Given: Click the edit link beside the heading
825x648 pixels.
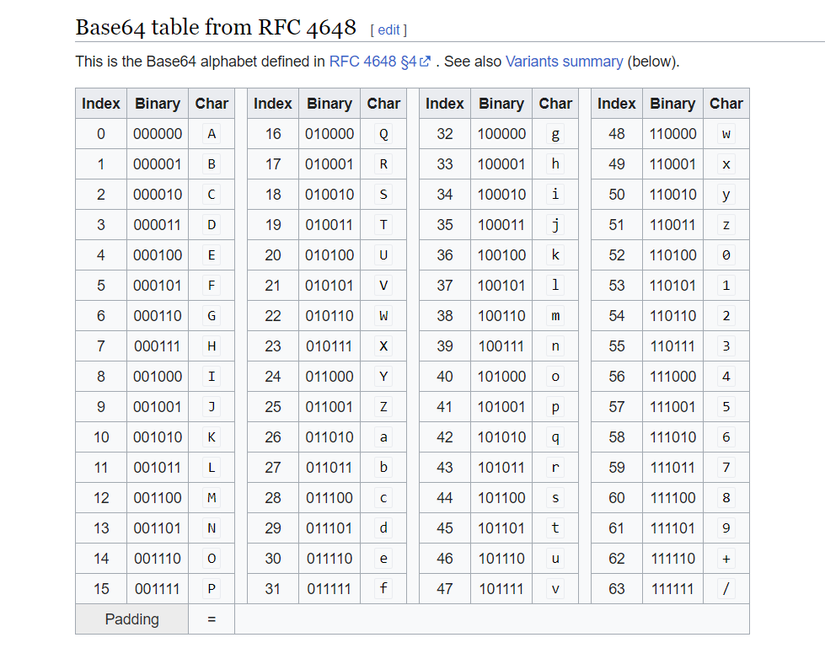Looking at the screenshot, I should click(x=389, y=30).
